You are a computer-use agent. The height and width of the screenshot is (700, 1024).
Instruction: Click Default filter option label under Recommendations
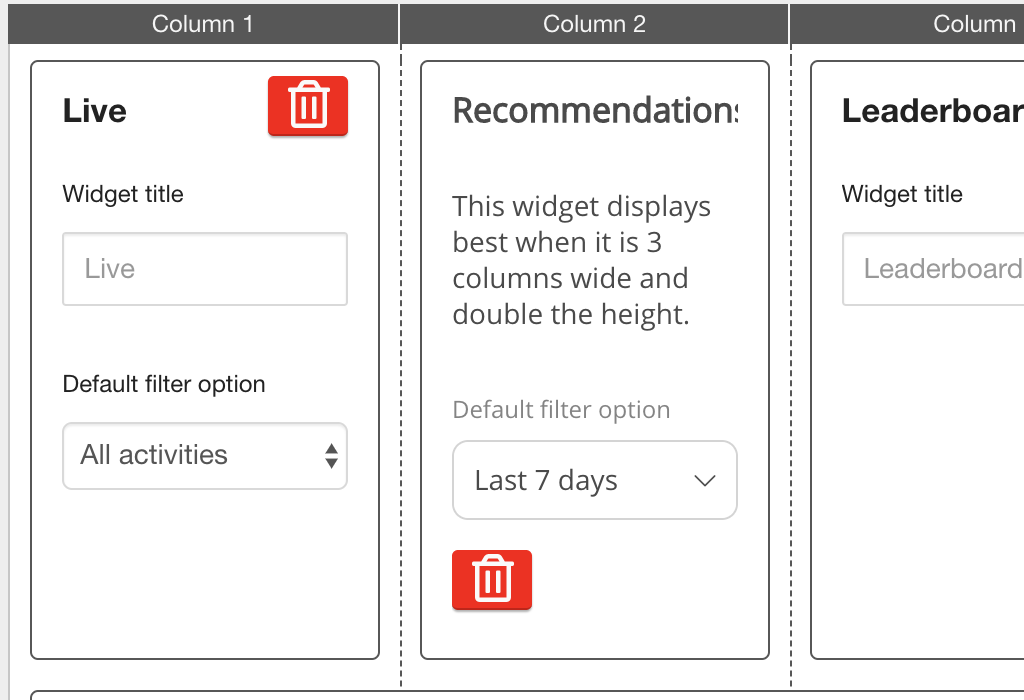tap(561, 410)
